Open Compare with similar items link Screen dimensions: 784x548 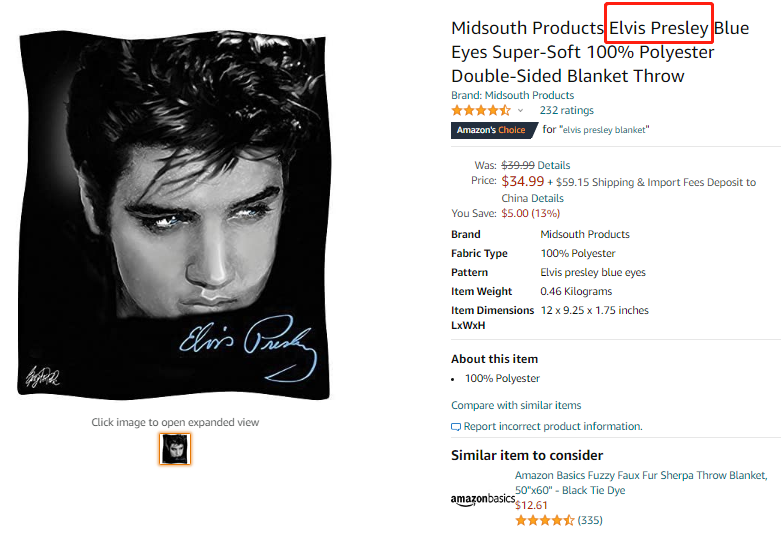pos(516,405)
